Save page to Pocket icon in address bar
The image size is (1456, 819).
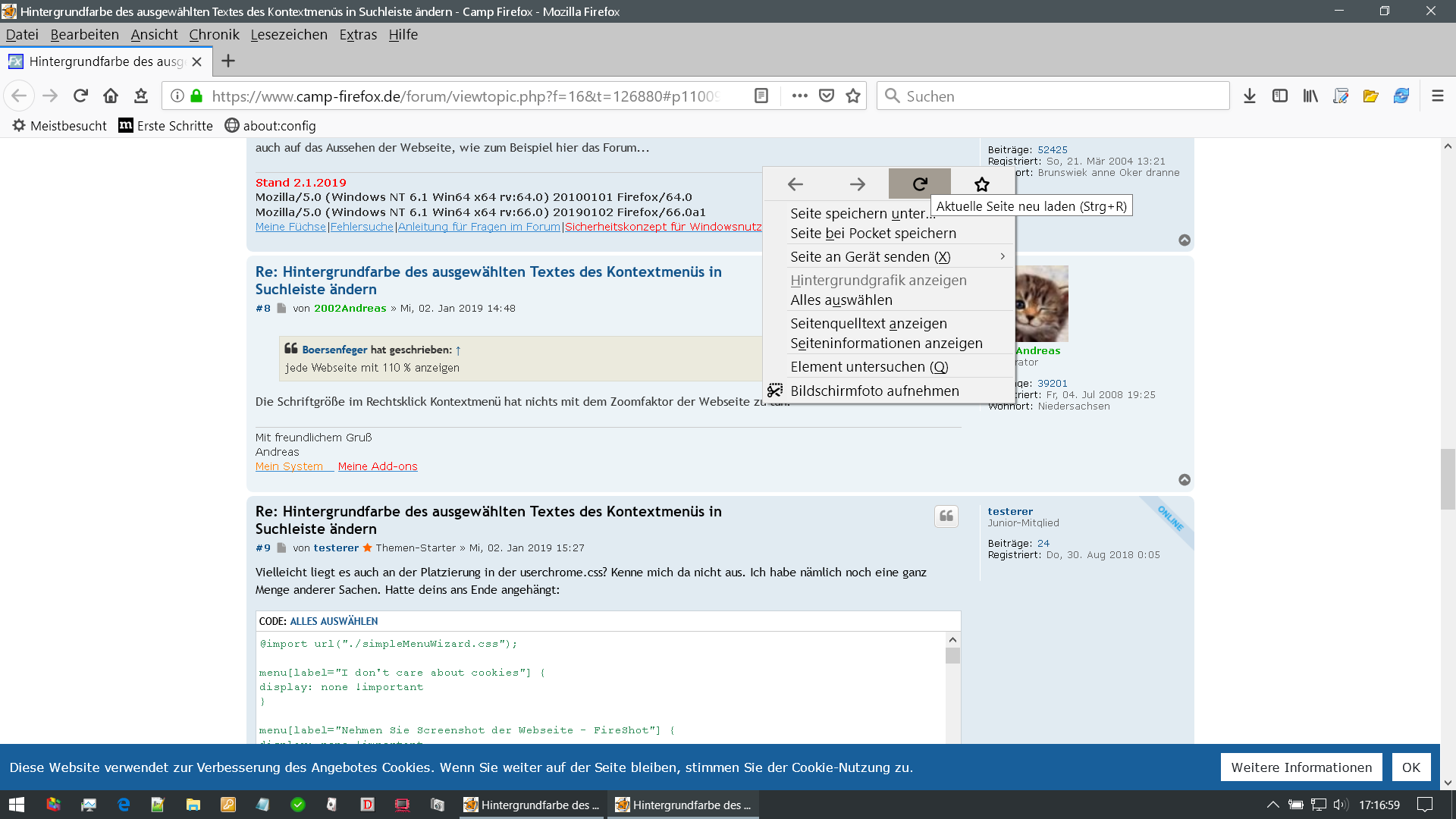tap(827, 96)
